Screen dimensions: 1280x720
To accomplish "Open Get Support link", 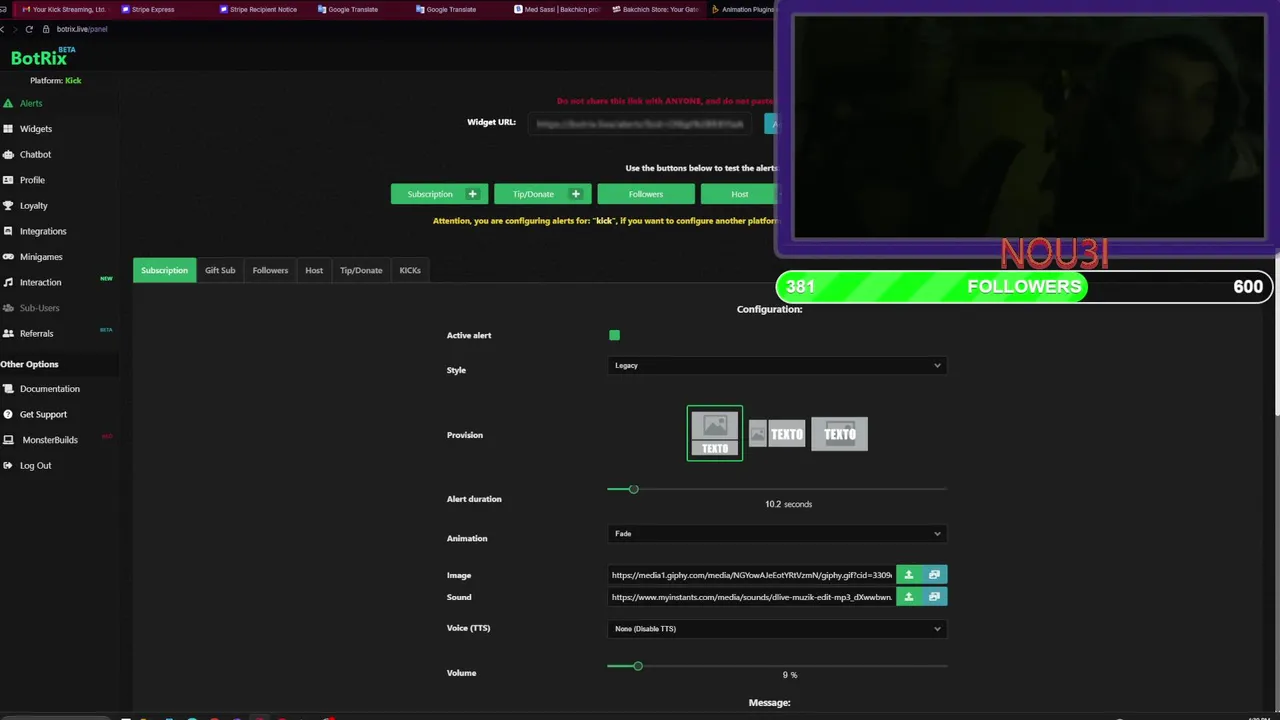I will (43, 414).
